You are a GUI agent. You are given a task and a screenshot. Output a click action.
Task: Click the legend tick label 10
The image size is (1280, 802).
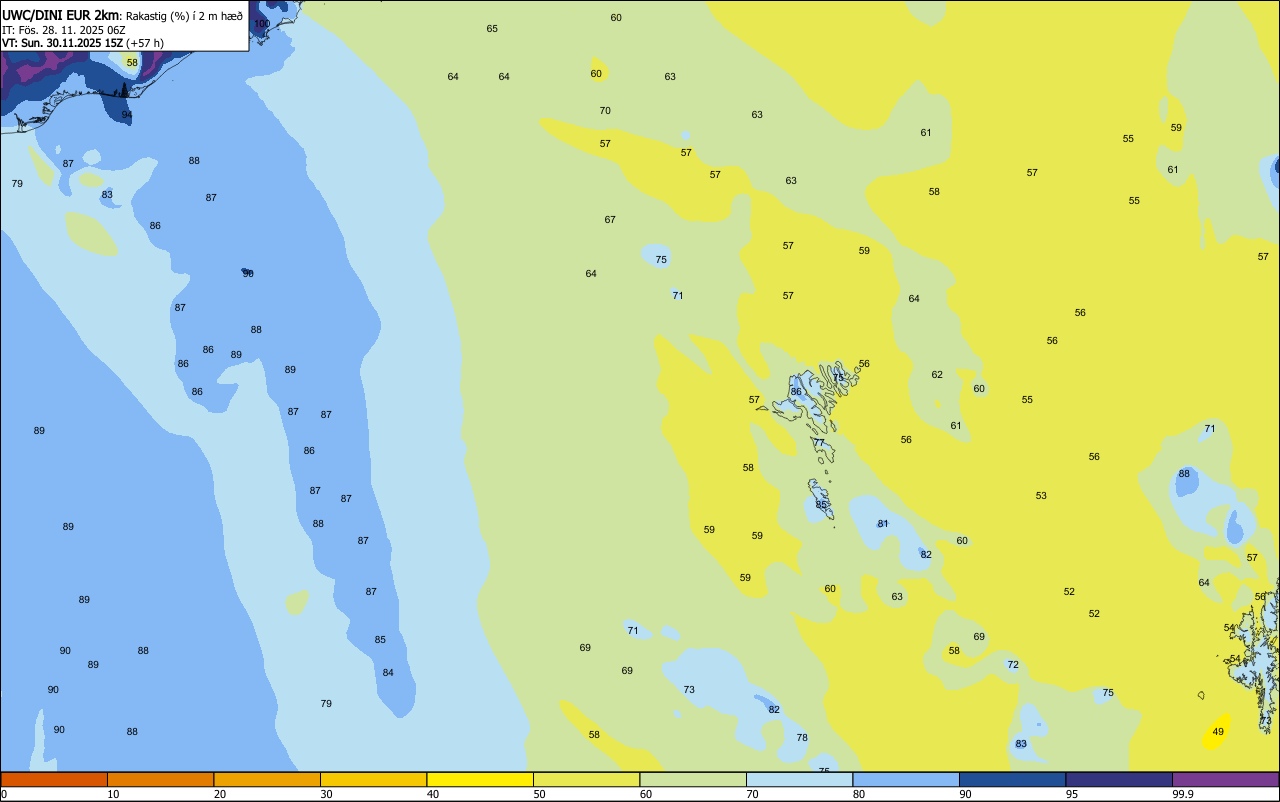[x=113, y=794]
